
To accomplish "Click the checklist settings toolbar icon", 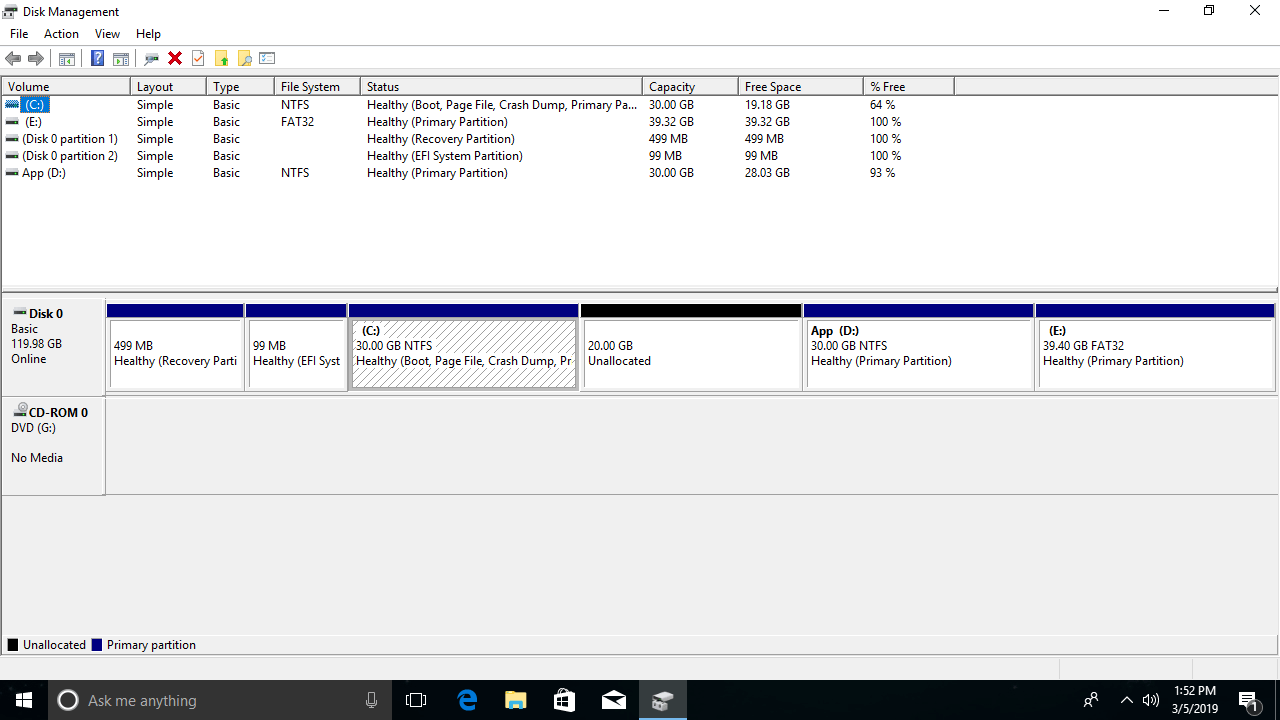I will pyautogui.click(x=267, y=59).
